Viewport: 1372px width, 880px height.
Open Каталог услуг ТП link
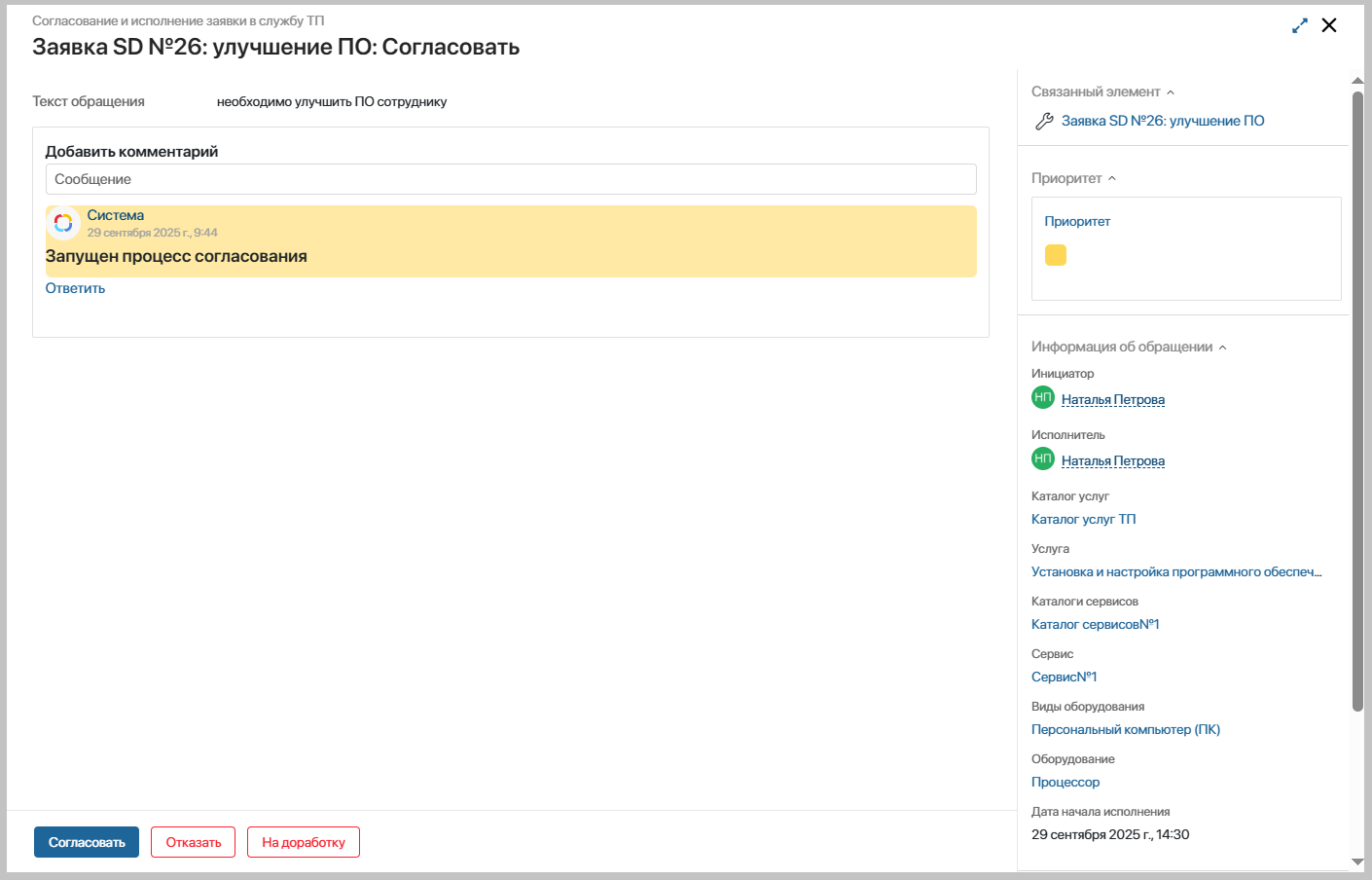1083,519
